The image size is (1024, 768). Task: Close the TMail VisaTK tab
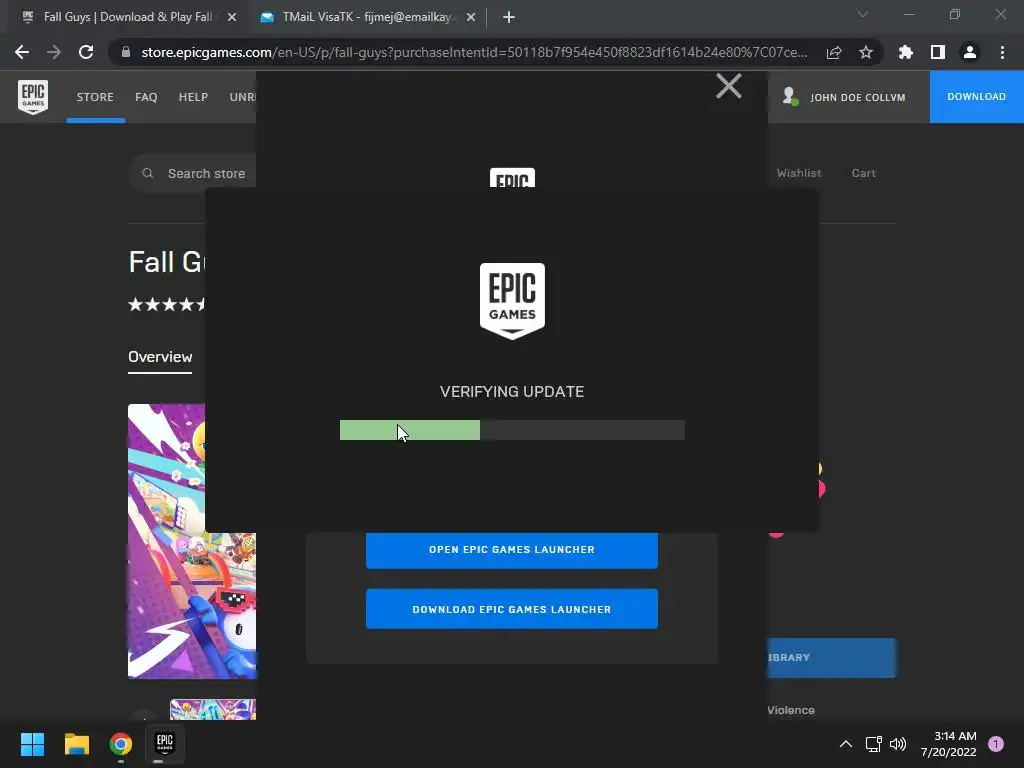click(x=470, y=17)
